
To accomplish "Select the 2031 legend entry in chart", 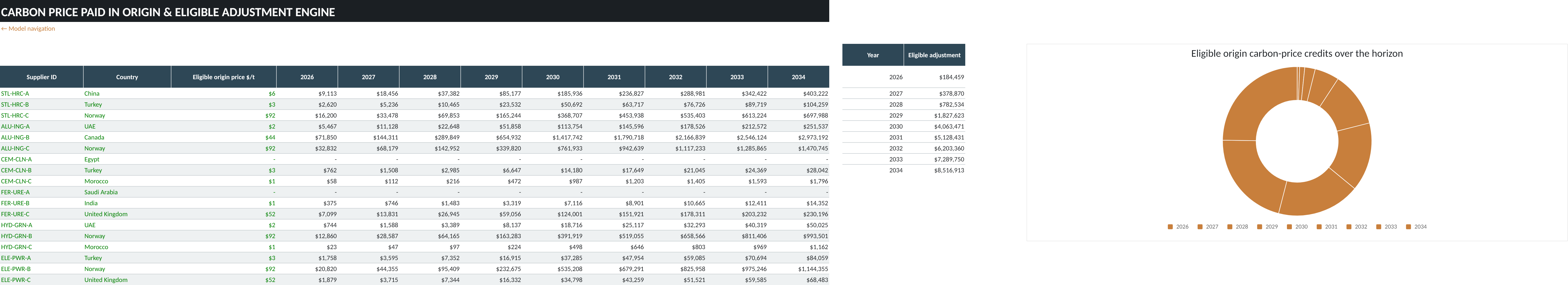I will coord(1327,227).
